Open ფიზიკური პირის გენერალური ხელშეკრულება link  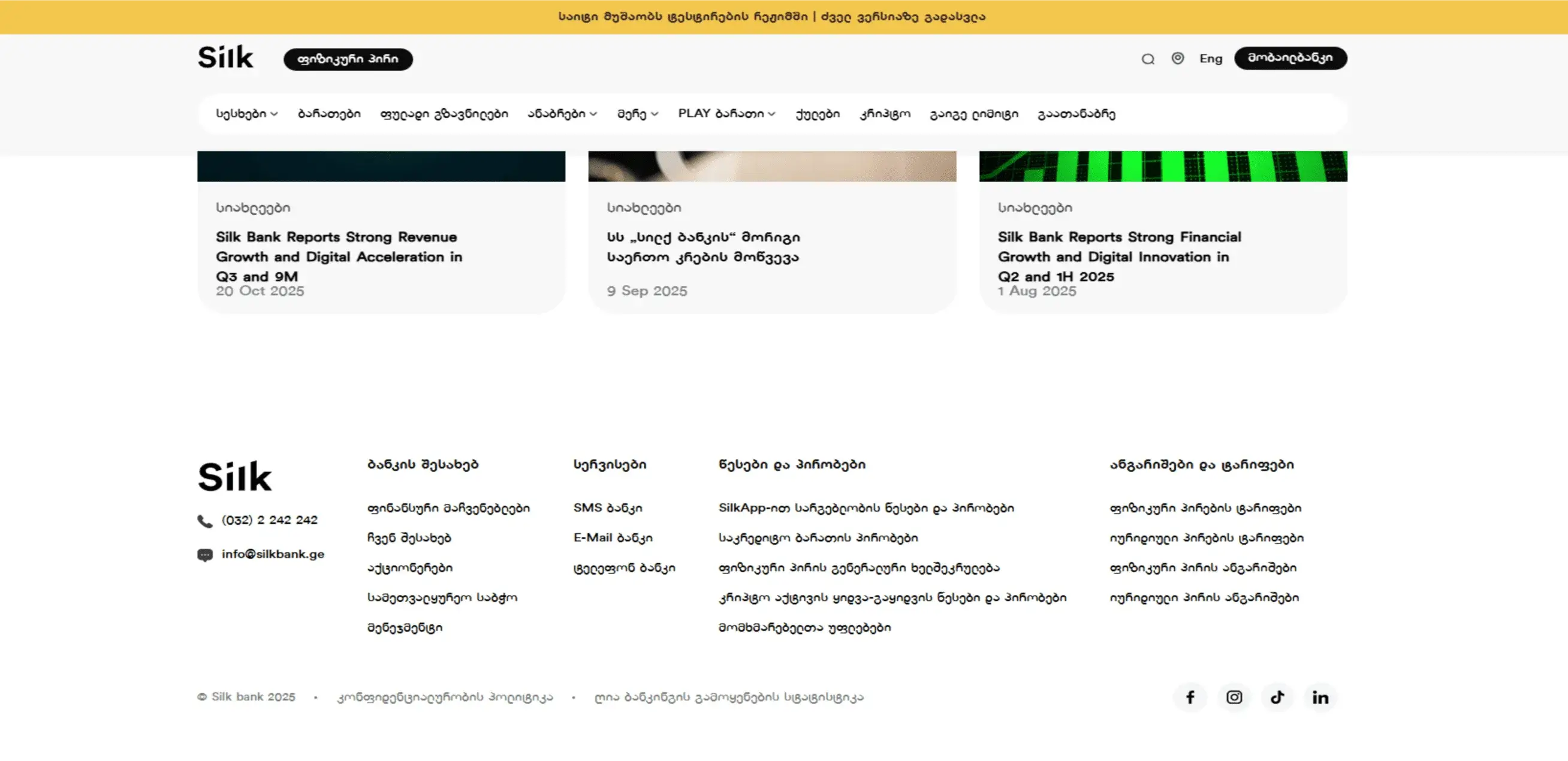859,567
